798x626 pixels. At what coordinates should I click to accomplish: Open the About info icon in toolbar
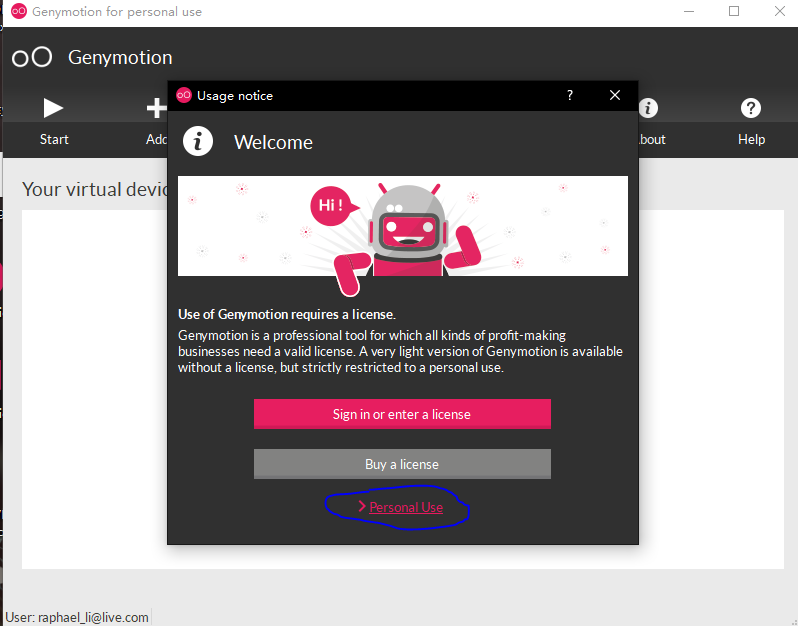[648, 108]
